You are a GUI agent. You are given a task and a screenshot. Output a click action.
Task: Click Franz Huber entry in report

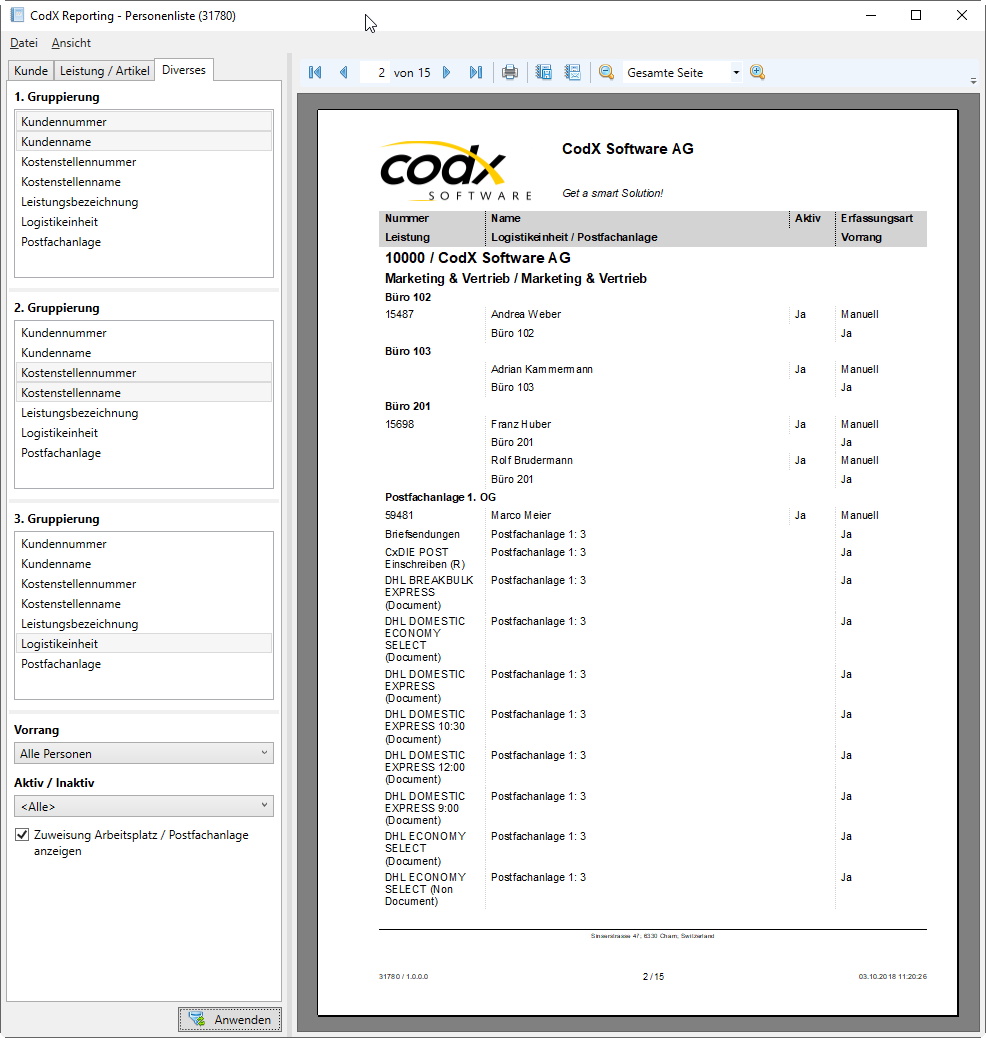pyautogui.click(x=521, y=424)
